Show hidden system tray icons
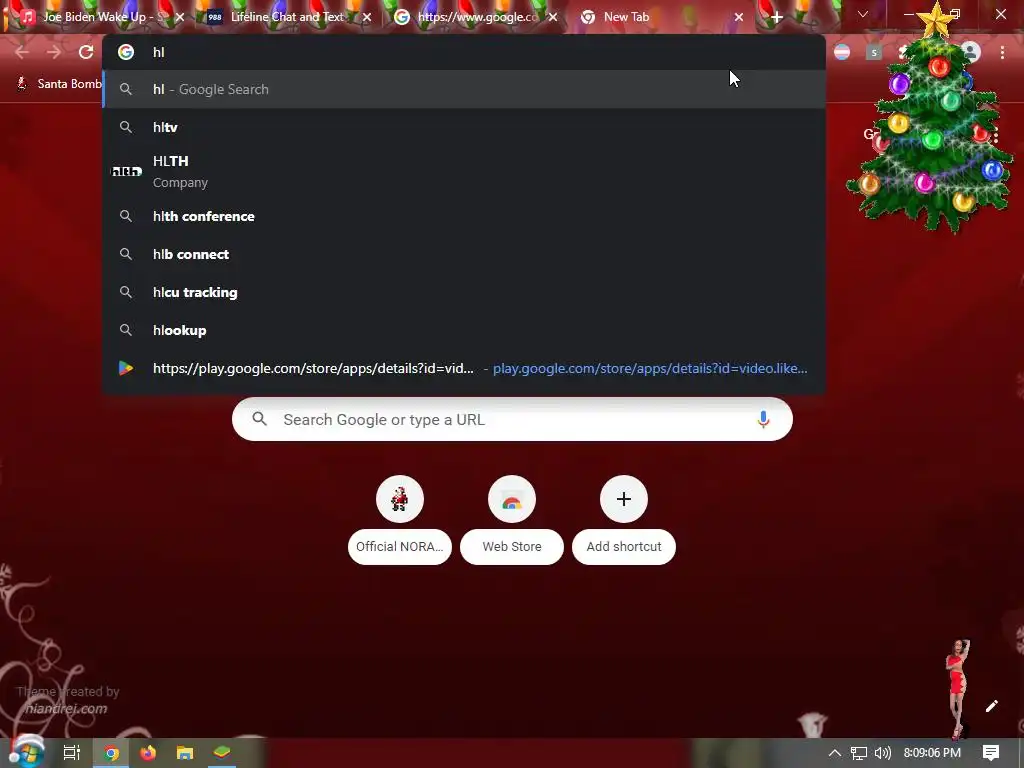This screenshot has height=768, width=1024. pos(835,753)
